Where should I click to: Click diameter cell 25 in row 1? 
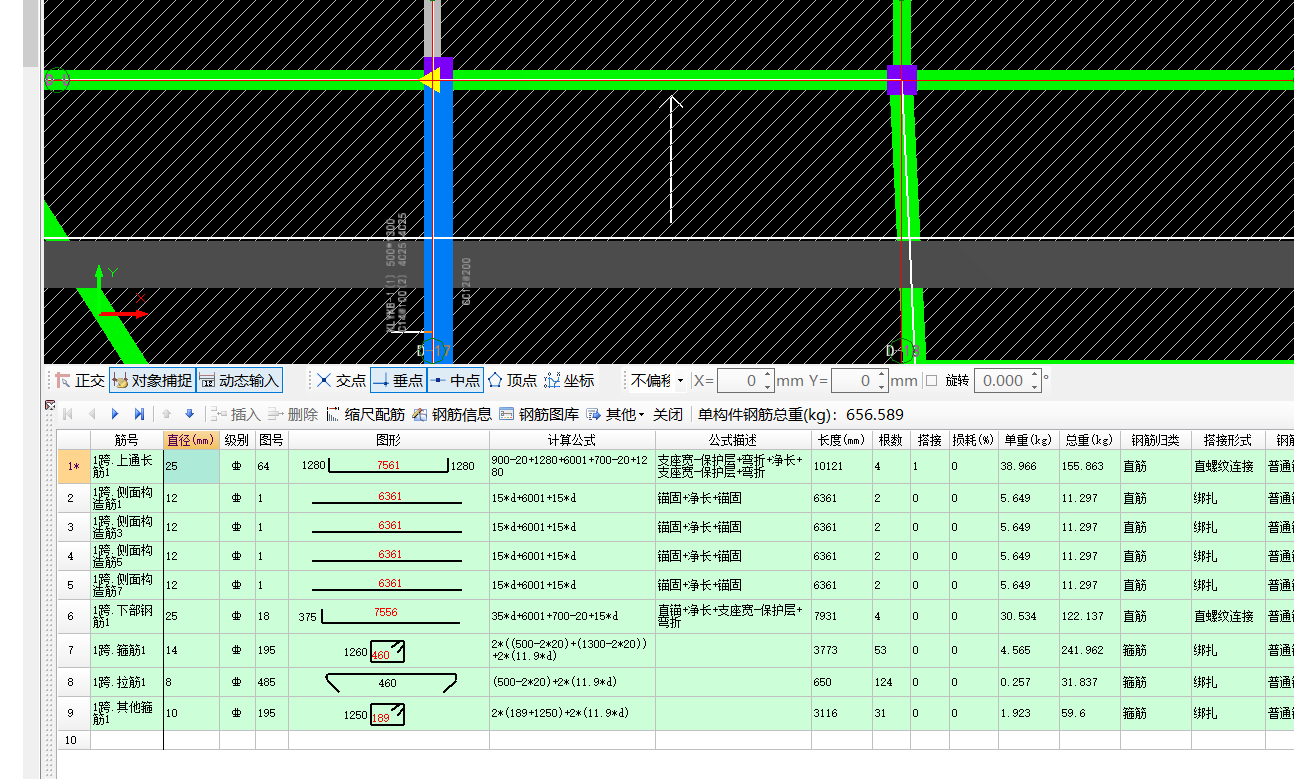pyautogui.click(x=191, y=467)
